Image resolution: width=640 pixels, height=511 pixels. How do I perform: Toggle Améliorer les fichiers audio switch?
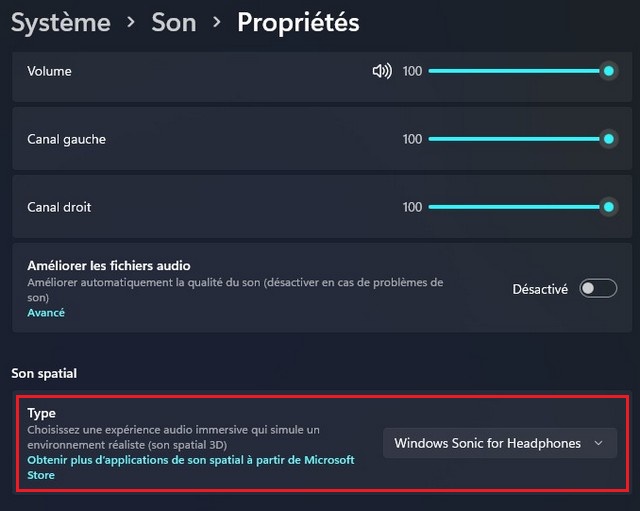point(598,289)
